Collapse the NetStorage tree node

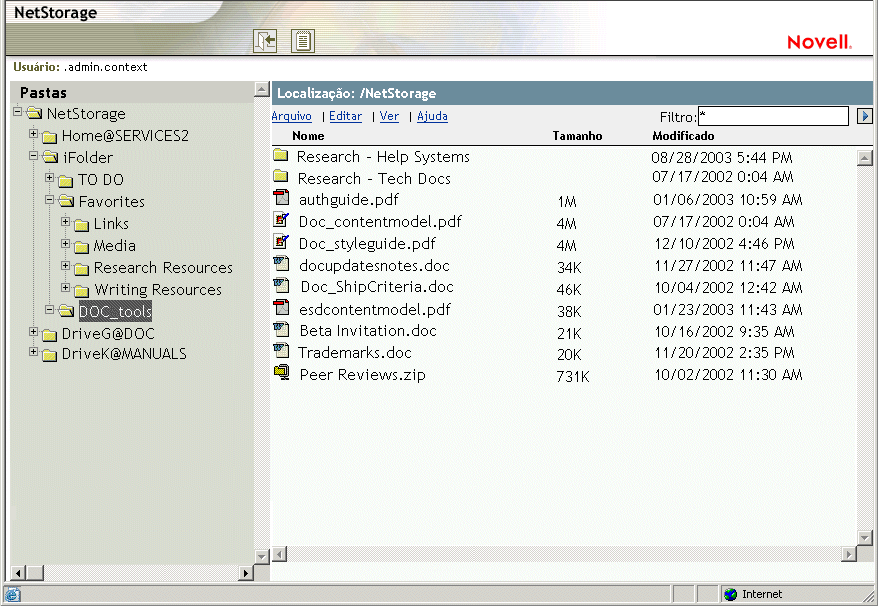tap(17, 111)
